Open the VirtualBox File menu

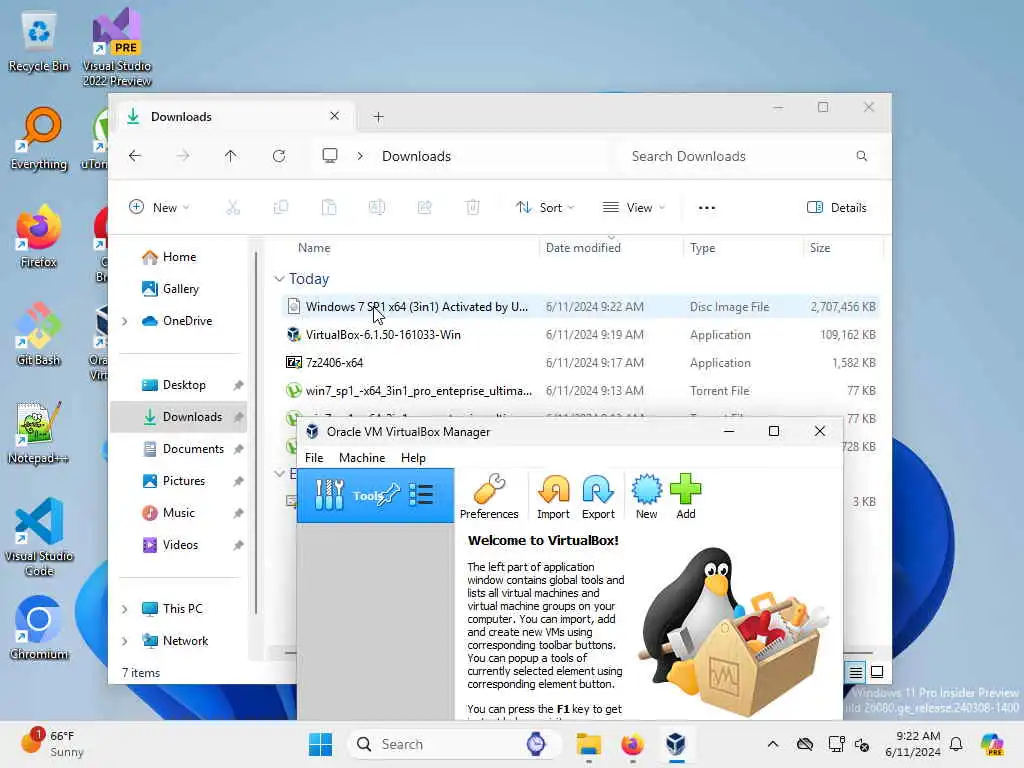314,458
